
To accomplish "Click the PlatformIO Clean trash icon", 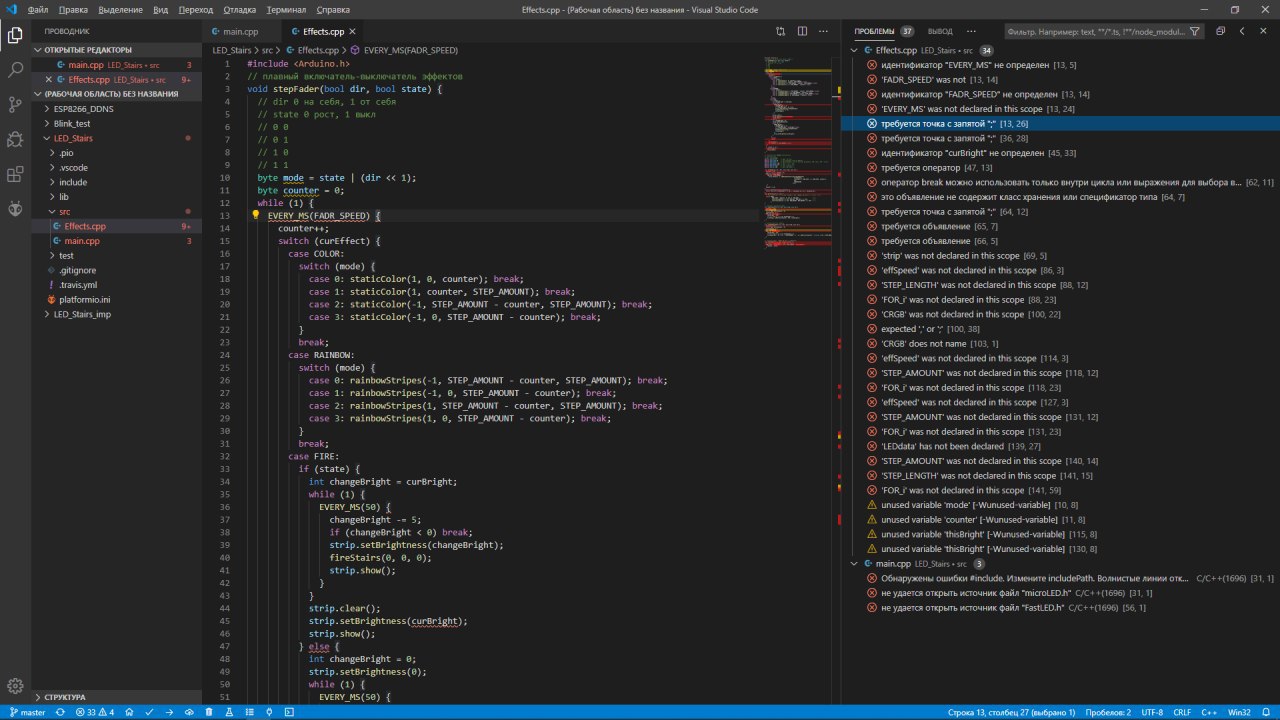I will [x=209, y=712].
